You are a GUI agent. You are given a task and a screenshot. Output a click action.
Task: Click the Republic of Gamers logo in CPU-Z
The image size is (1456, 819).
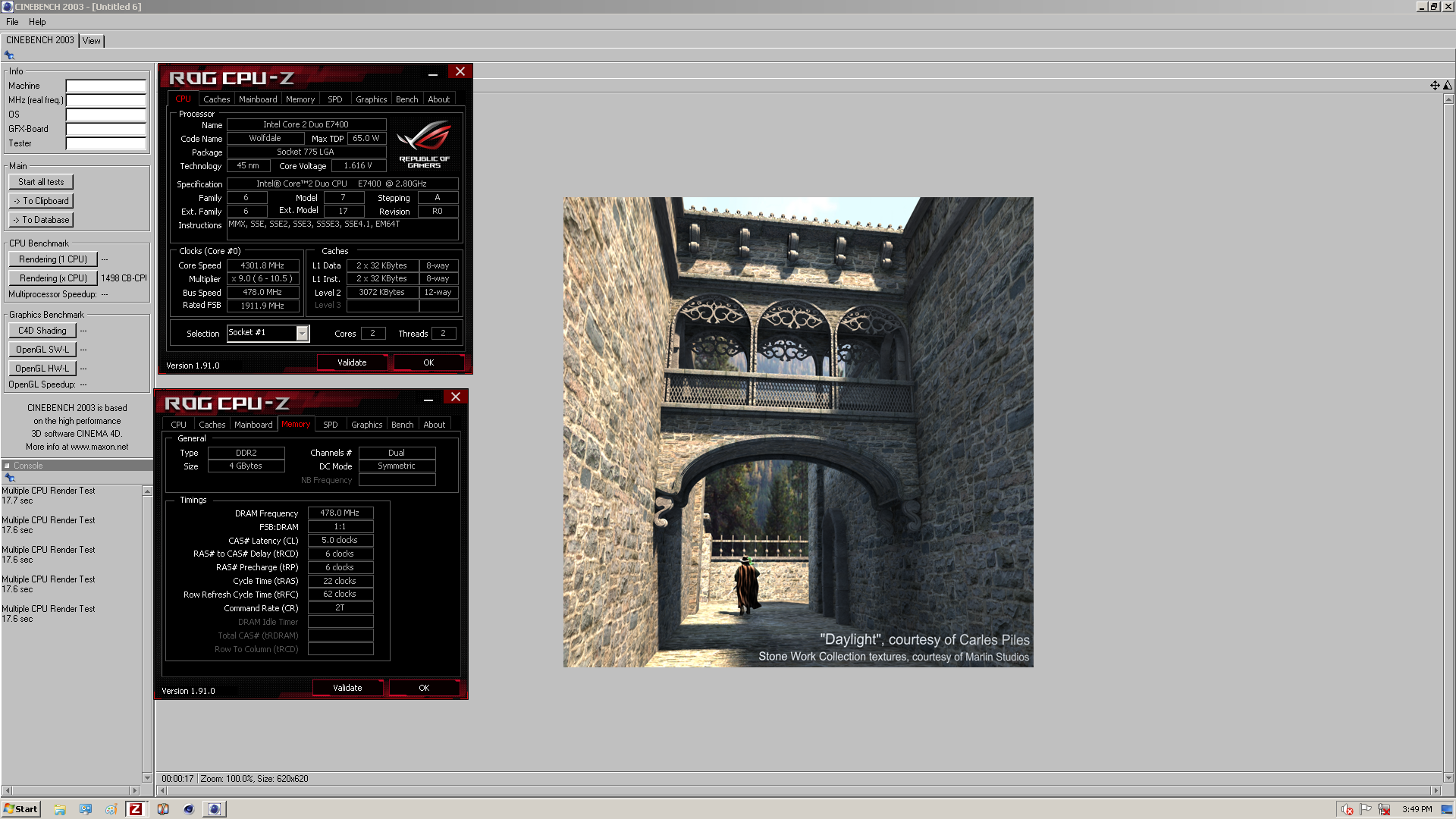pos(424,146)
